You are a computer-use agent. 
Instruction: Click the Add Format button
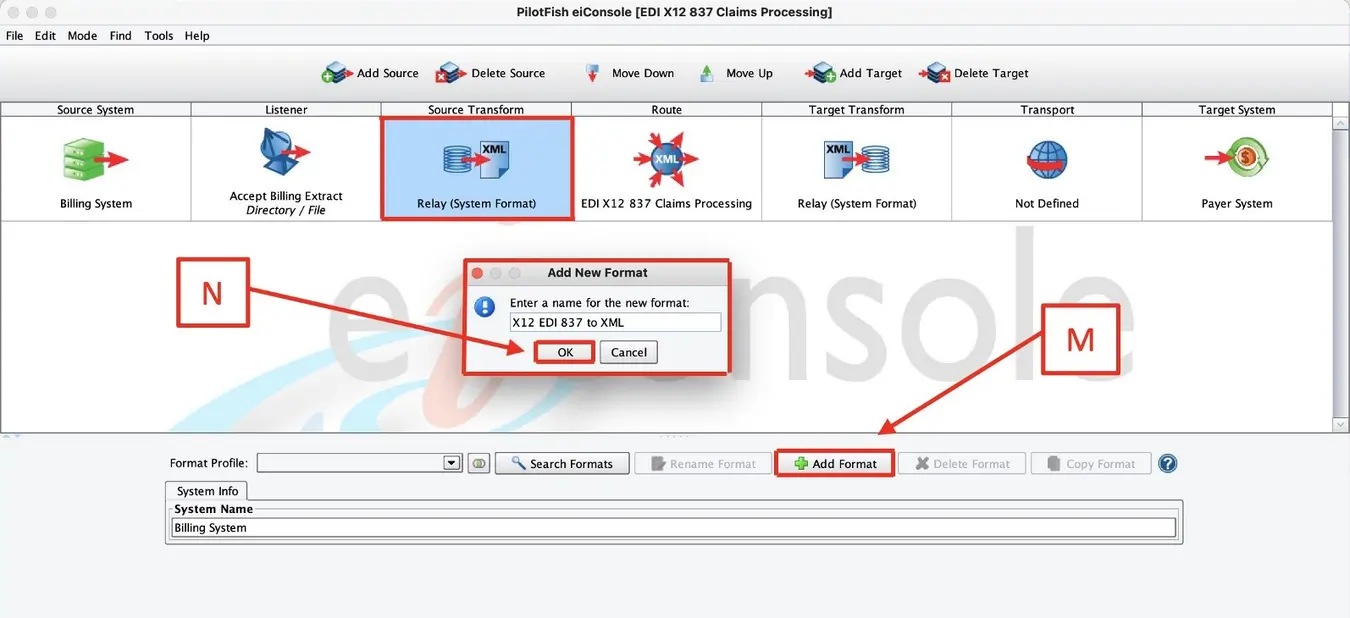(835, 463)
